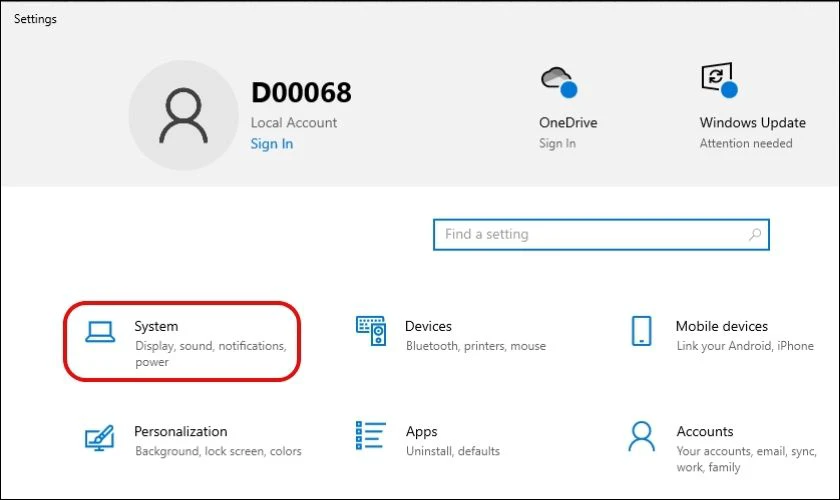Click the magnifier icon in search box
Image resolution: width=840 pixels, height=500 pixels.
tap(755, 234)
